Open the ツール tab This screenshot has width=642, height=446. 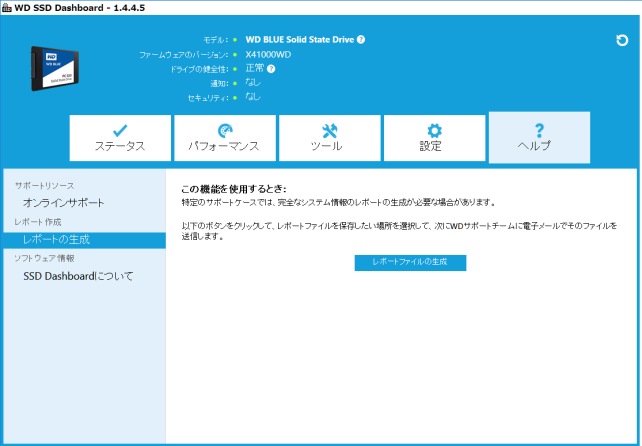pyautogui.click(x=330, y=138)
